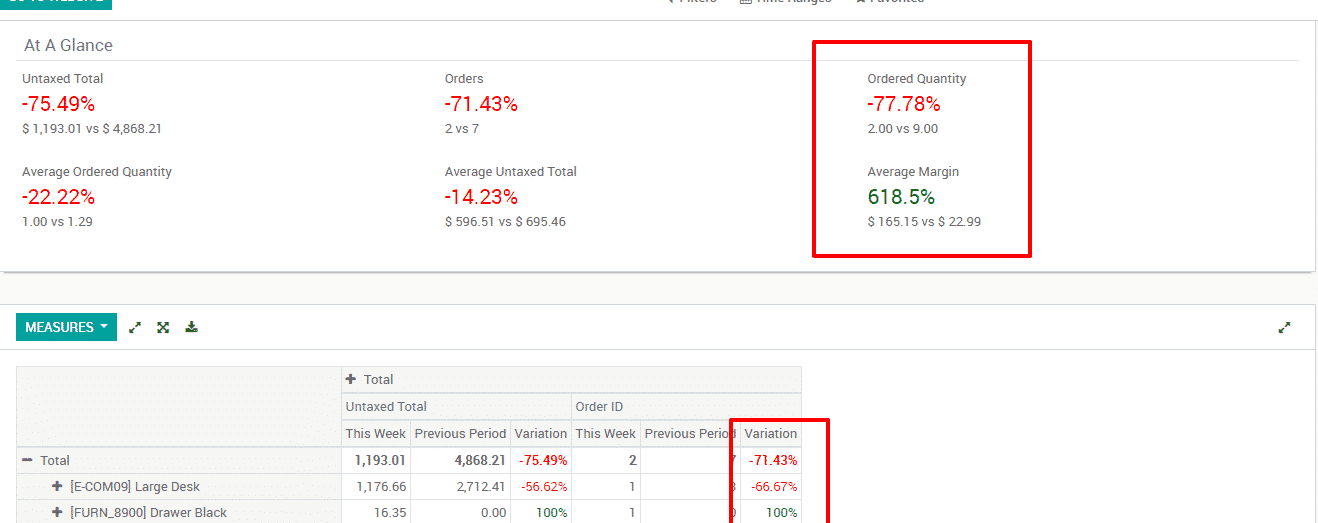The height and width of the screenshot is (523, 1318).
Task: Click the Average Margin 618.5% statistic
Action: click(901, 197)
